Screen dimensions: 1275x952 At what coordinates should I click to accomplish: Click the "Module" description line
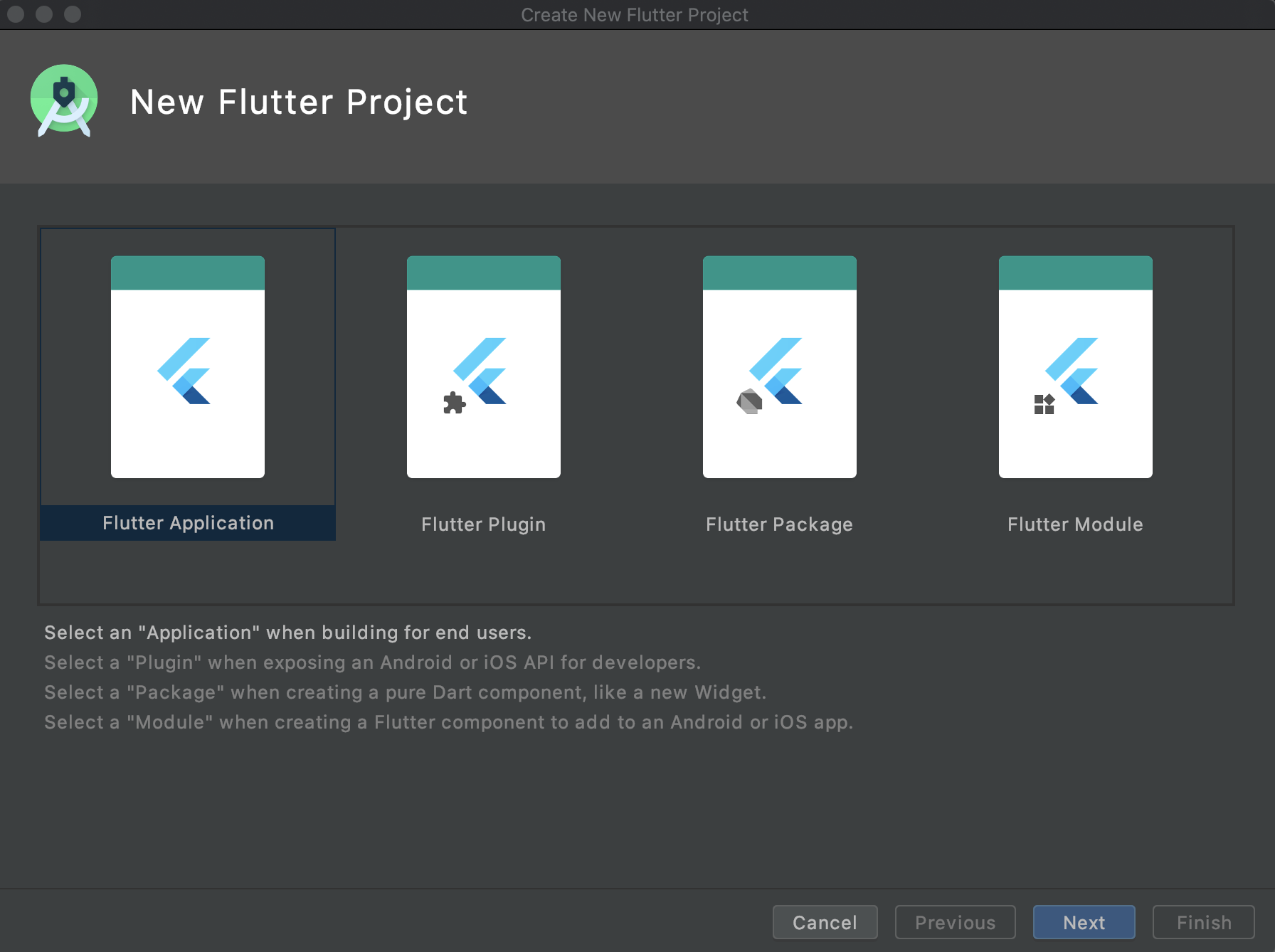[x=449, y=722]
